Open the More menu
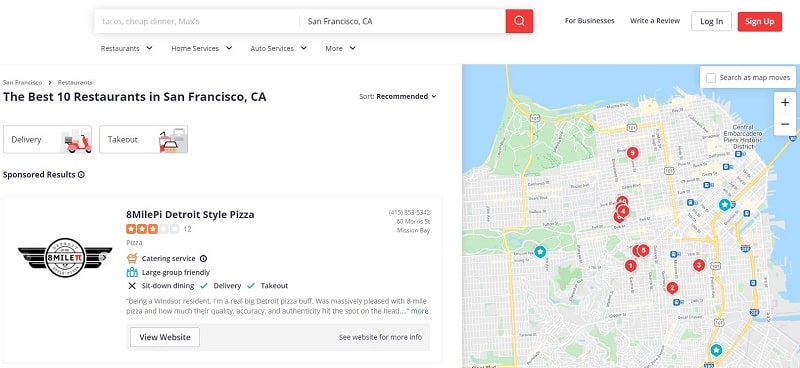The height and width of the screenshot is (368, 800). (340, 48)
